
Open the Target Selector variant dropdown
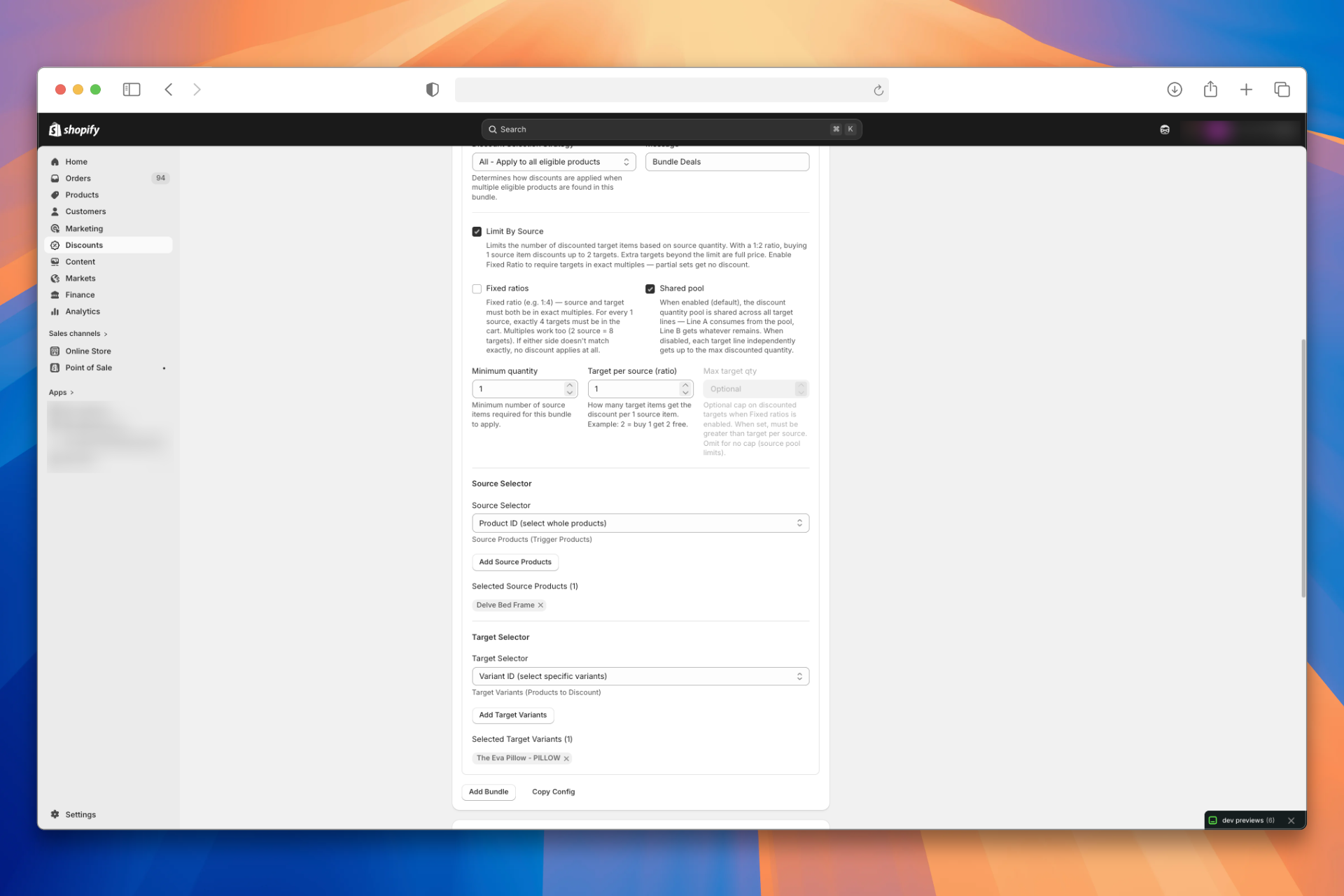point(640,675)
